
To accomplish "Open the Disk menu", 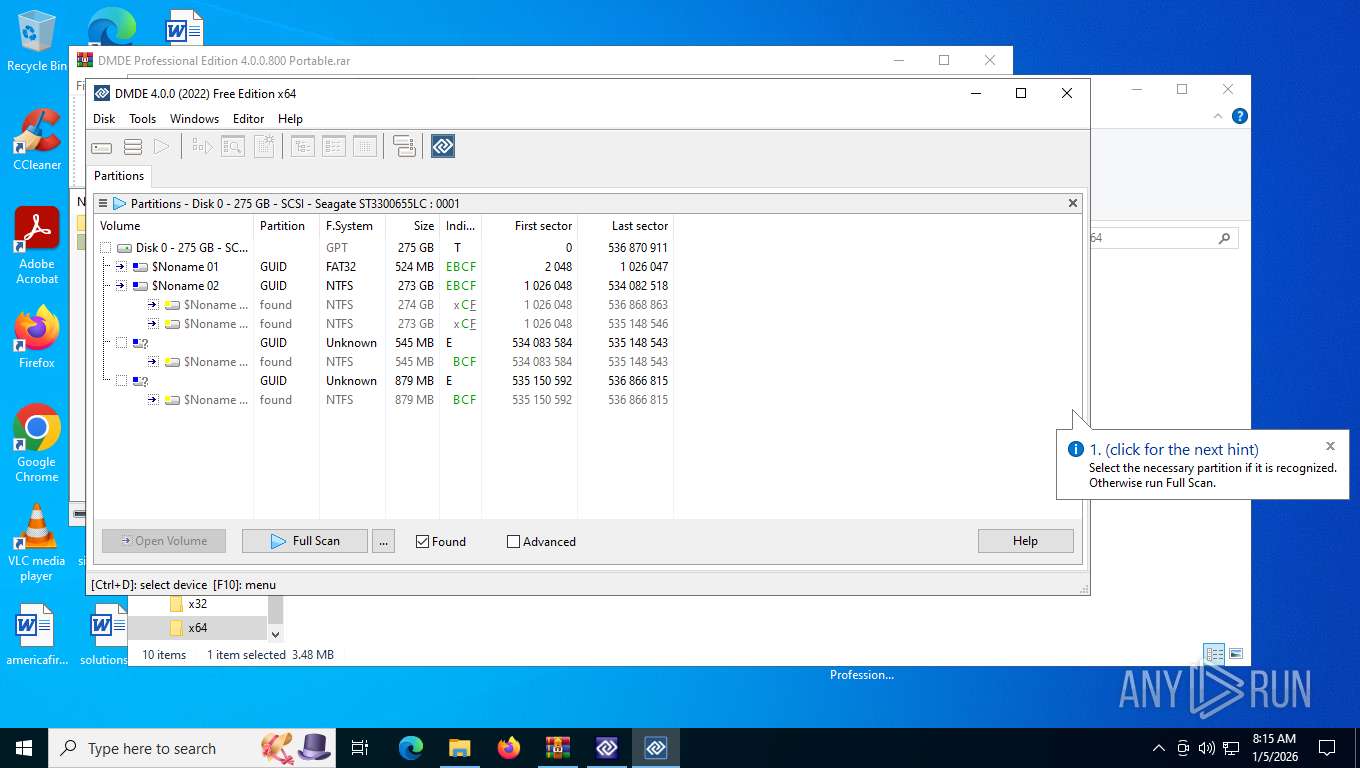I will 104,118.
